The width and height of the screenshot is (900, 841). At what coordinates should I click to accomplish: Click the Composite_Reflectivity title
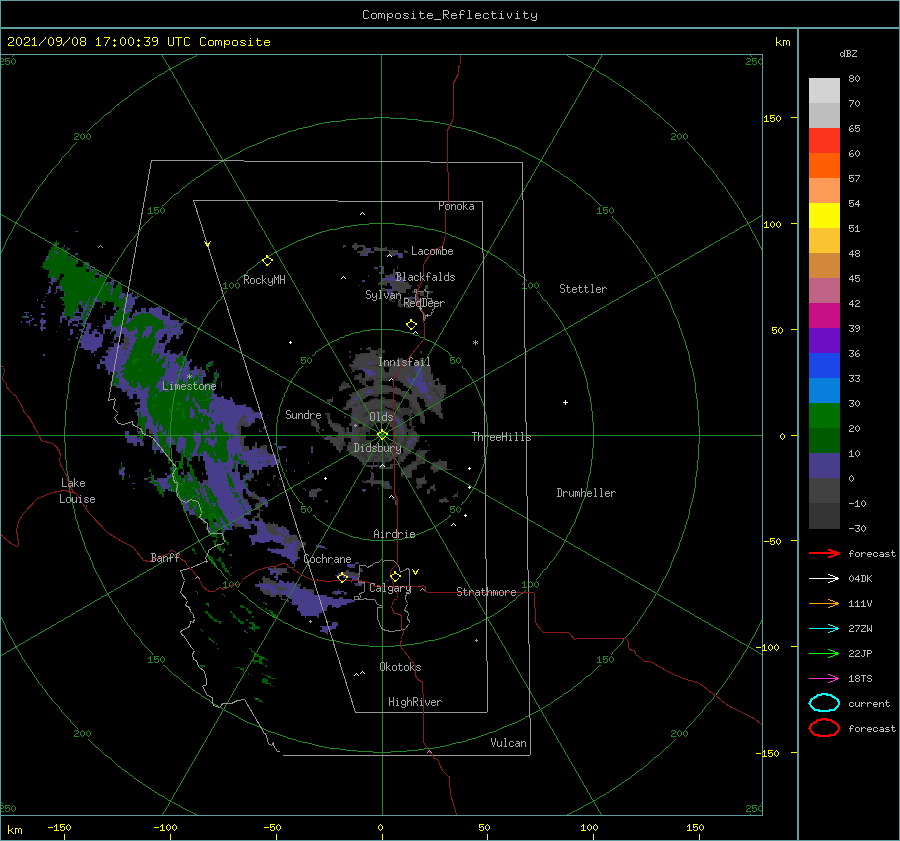450,15
